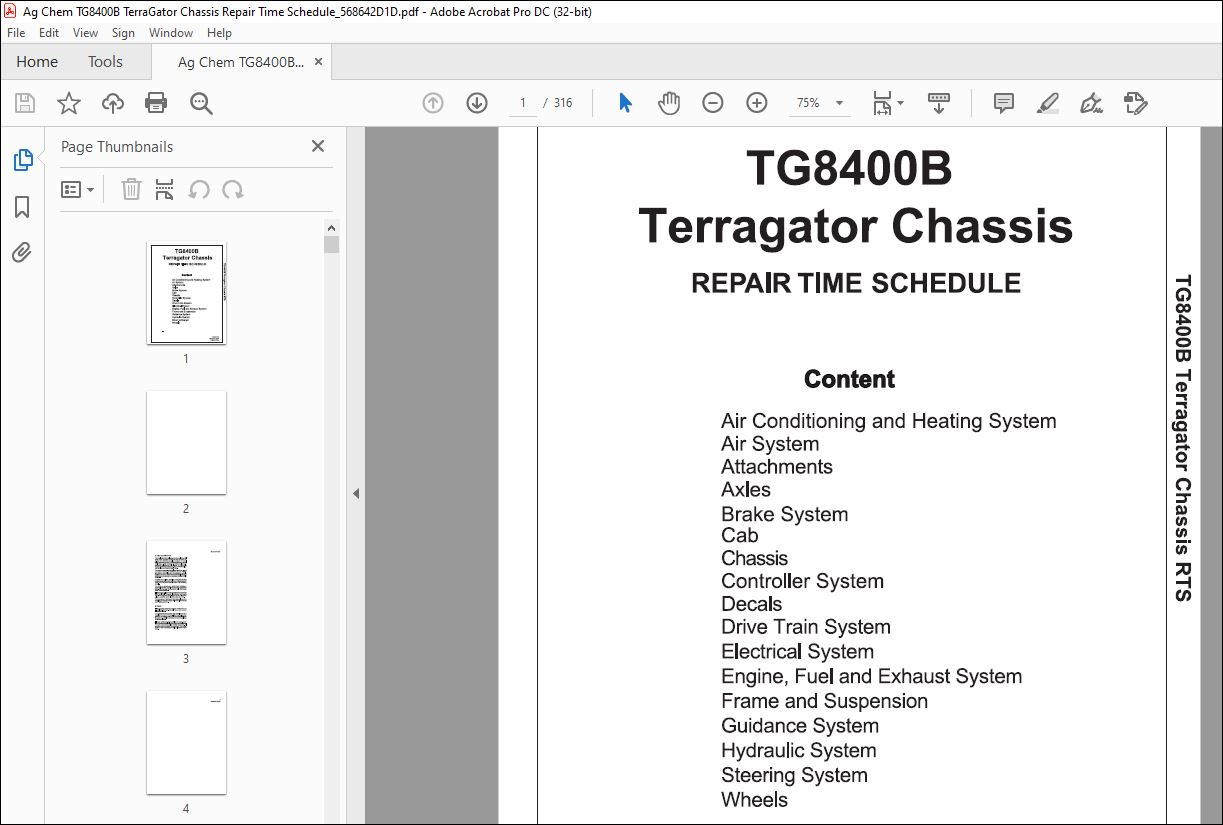Click 'Guidance System' content entry
1223x825 pixels.
800,726
